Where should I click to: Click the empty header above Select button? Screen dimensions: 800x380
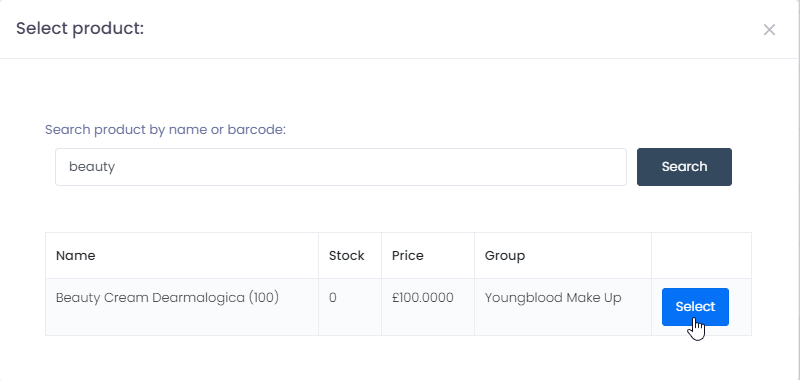[x=701, y=256]
